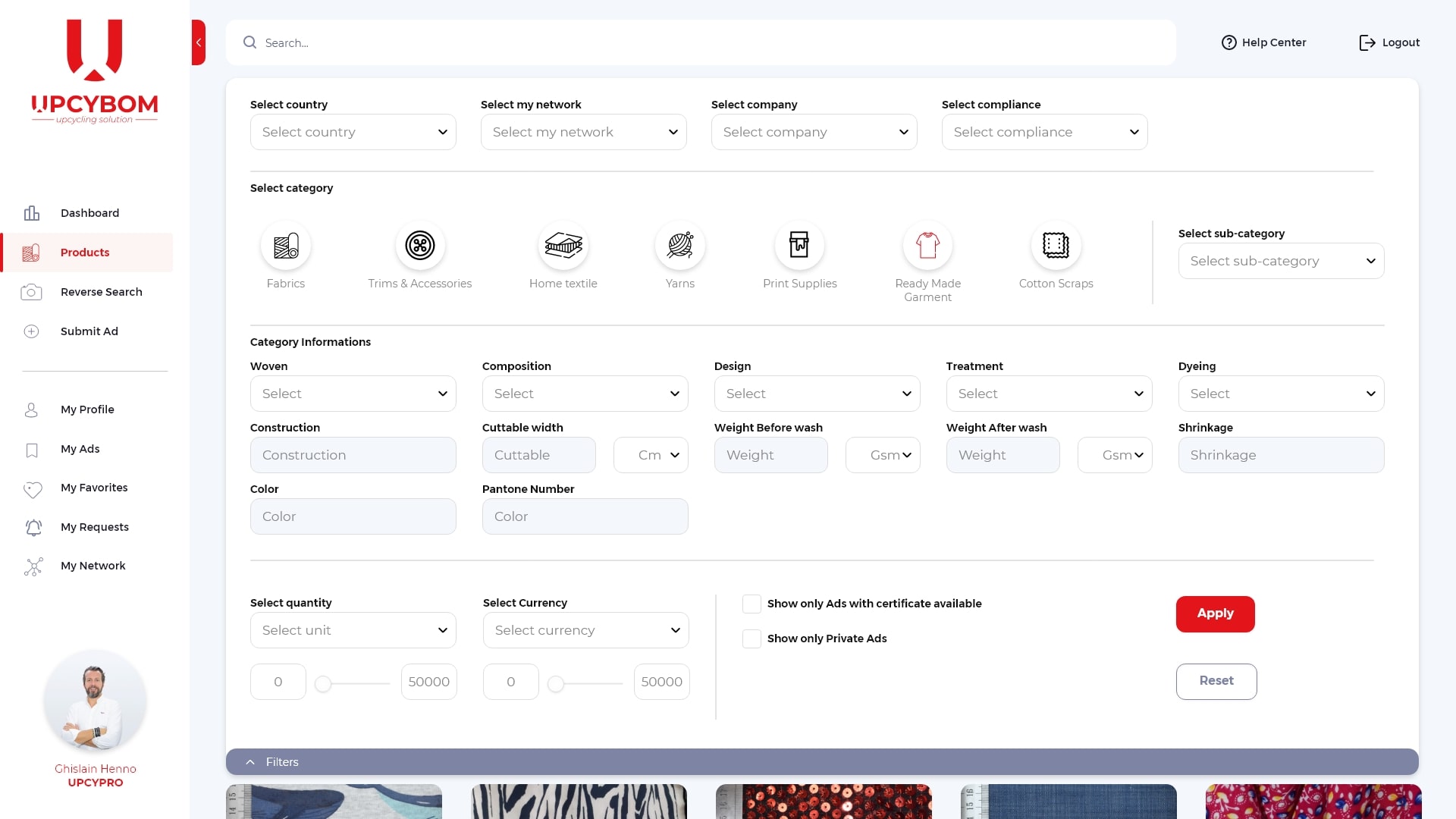
Task: Choose the Trims & Accessories category icon
Action: [x=419, y=246]
